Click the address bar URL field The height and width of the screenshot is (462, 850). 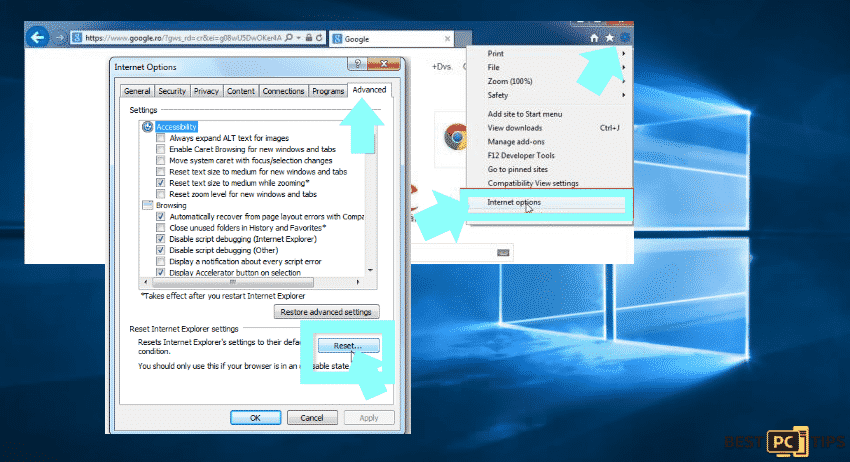[x=183, y=37]
